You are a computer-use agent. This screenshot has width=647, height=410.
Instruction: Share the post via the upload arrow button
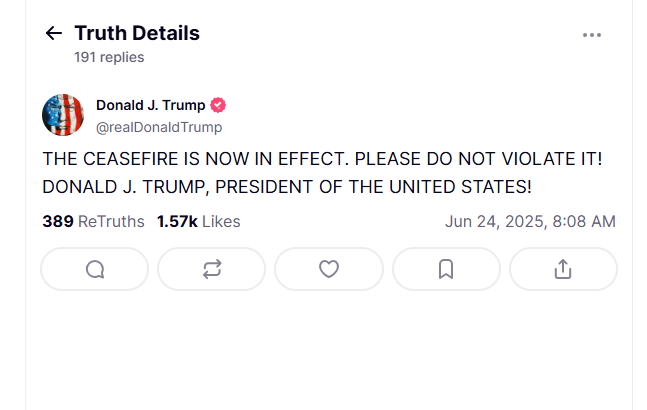[563, 269]
